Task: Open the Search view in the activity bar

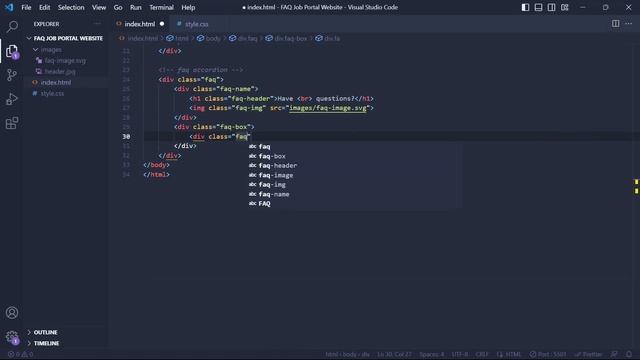Action: 12,27
